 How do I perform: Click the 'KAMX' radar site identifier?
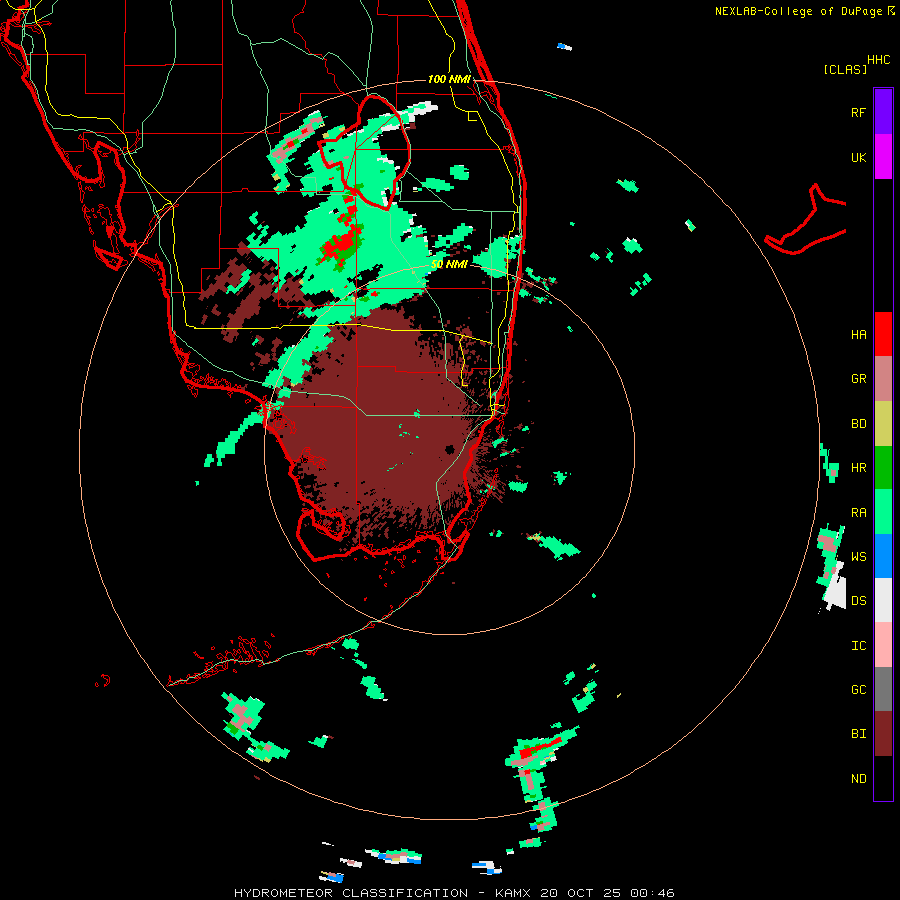click(513, 893)
